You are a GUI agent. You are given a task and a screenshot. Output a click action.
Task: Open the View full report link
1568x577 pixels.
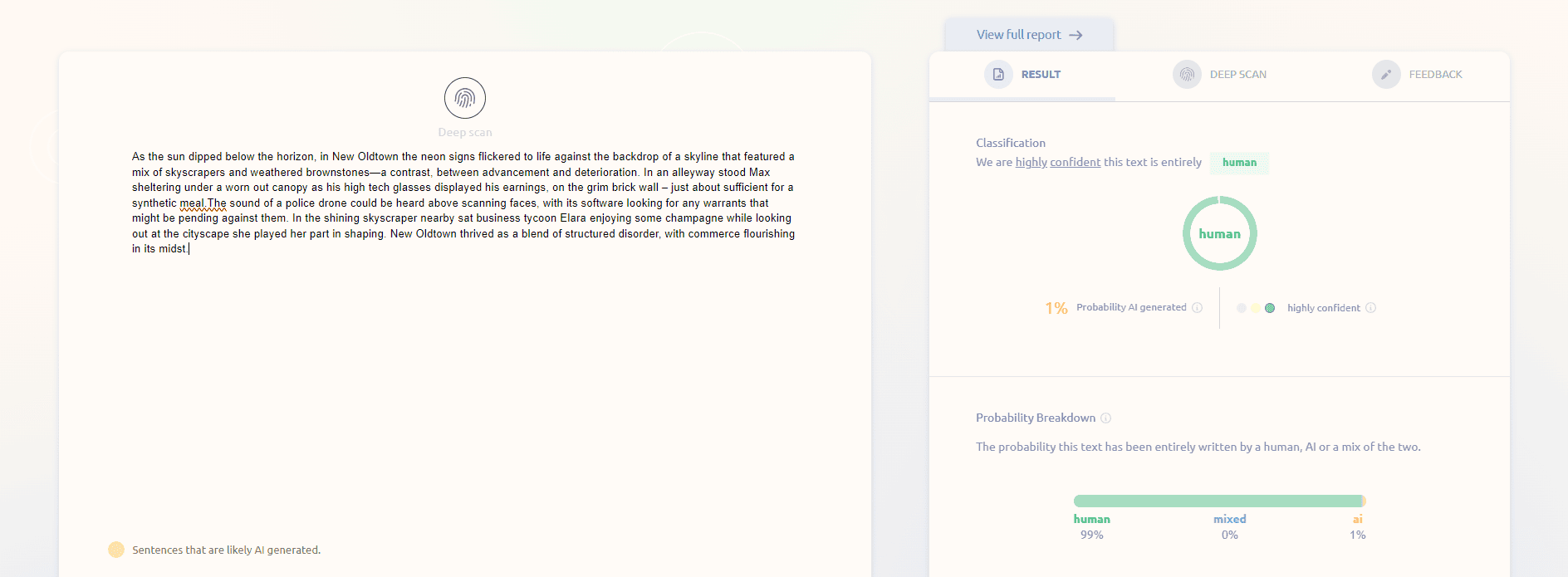click(1019, 35)
